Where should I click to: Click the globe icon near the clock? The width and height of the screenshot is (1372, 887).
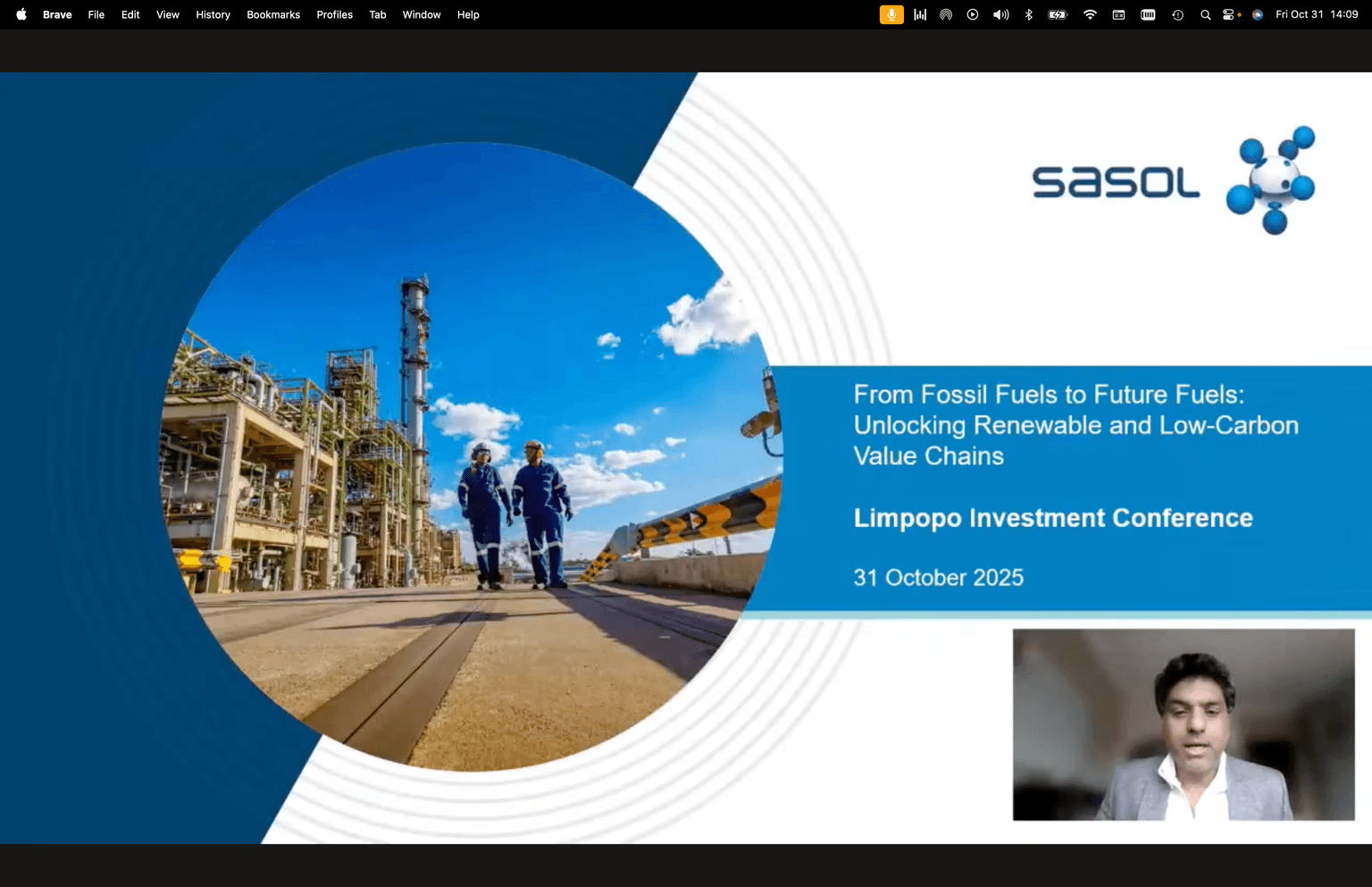coord(1257,14)
